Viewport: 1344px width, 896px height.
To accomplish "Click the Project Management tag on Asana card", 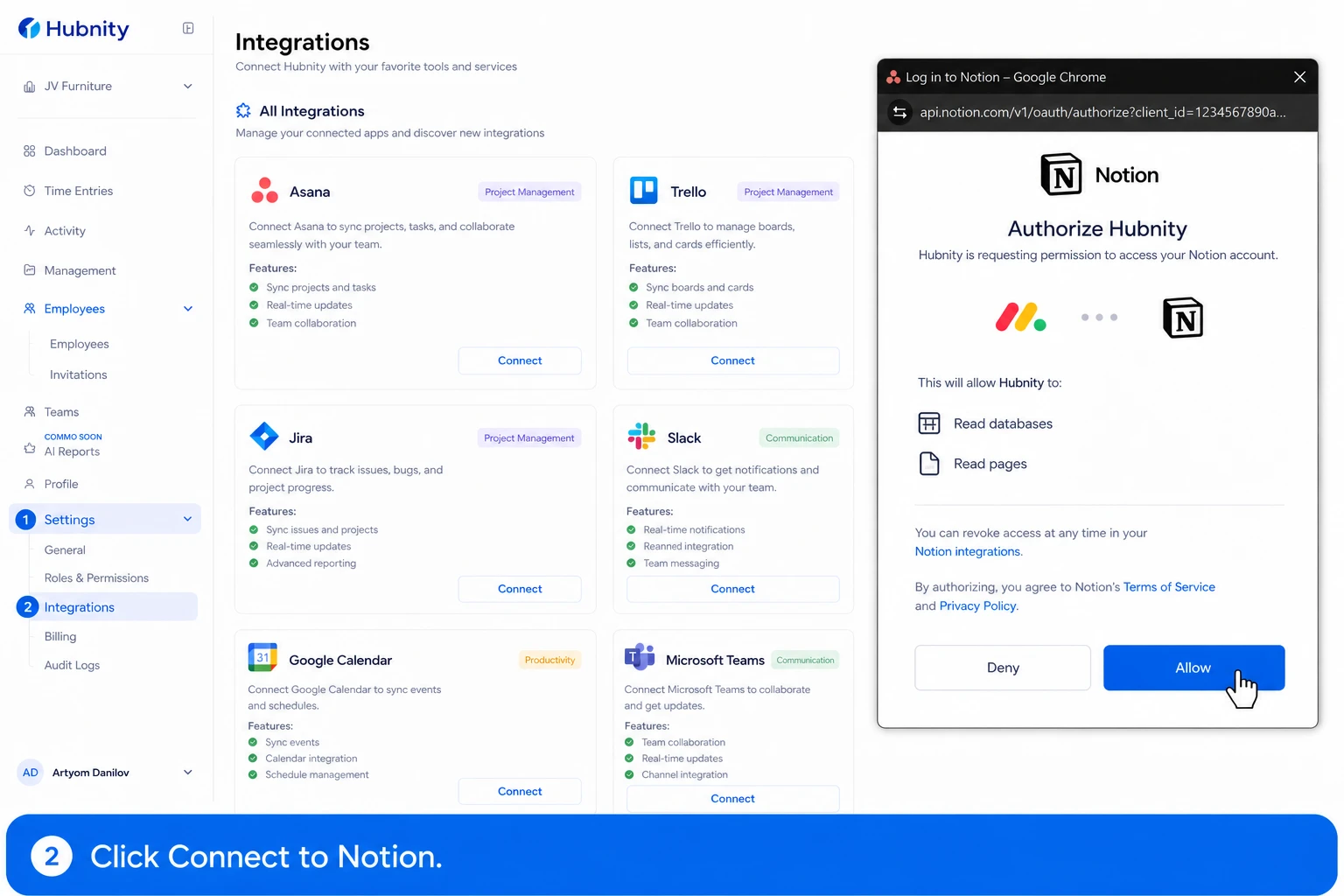I will (x=529, y=192).
